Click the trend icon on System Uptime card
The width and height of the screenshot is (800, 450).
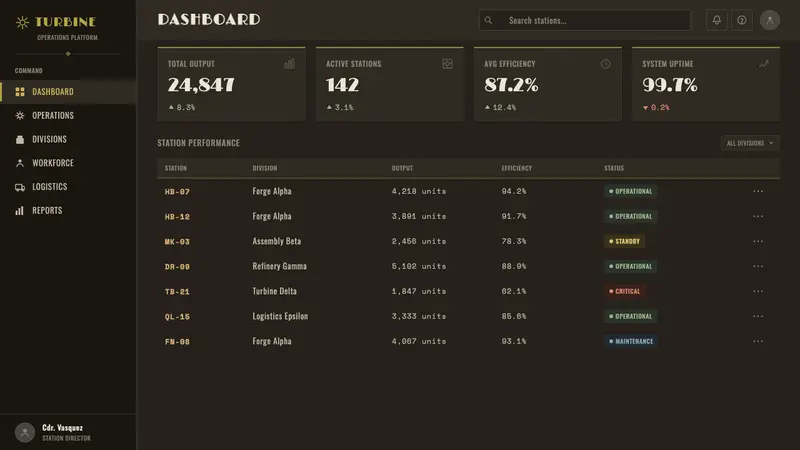763,64
